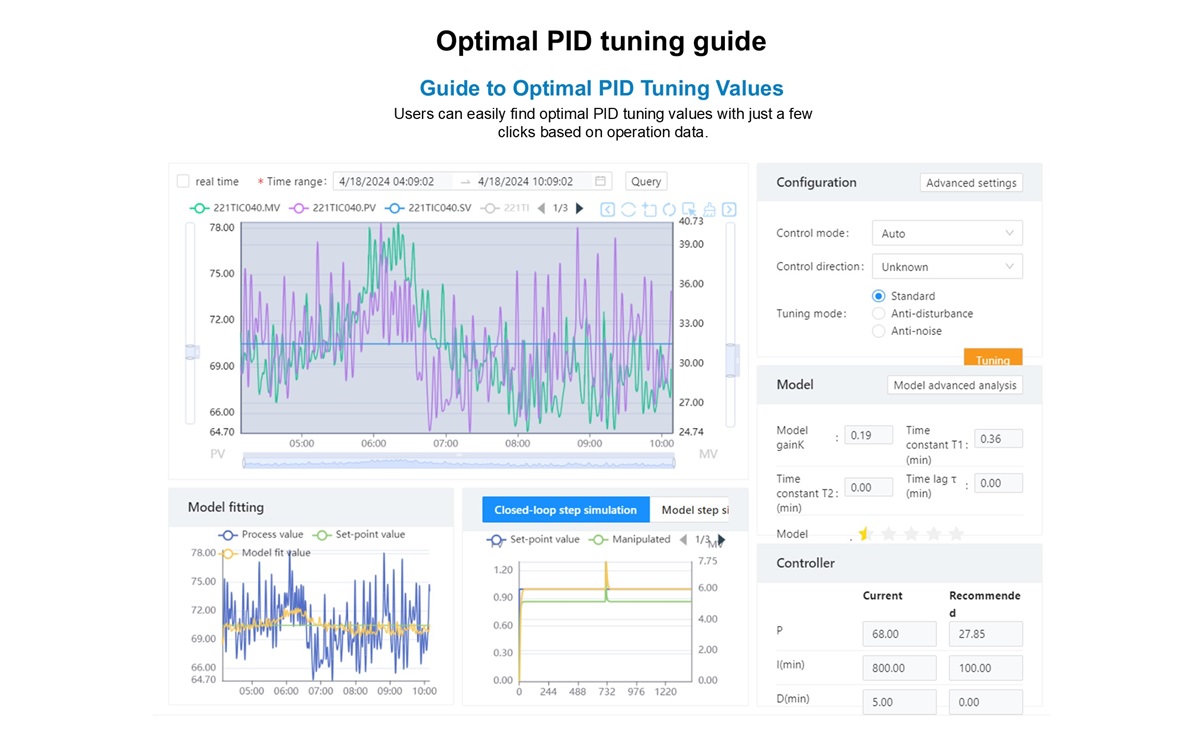Switch to Model step simulation tab
The height and width of the screenshot is (748, 1200).
[692, 510]
